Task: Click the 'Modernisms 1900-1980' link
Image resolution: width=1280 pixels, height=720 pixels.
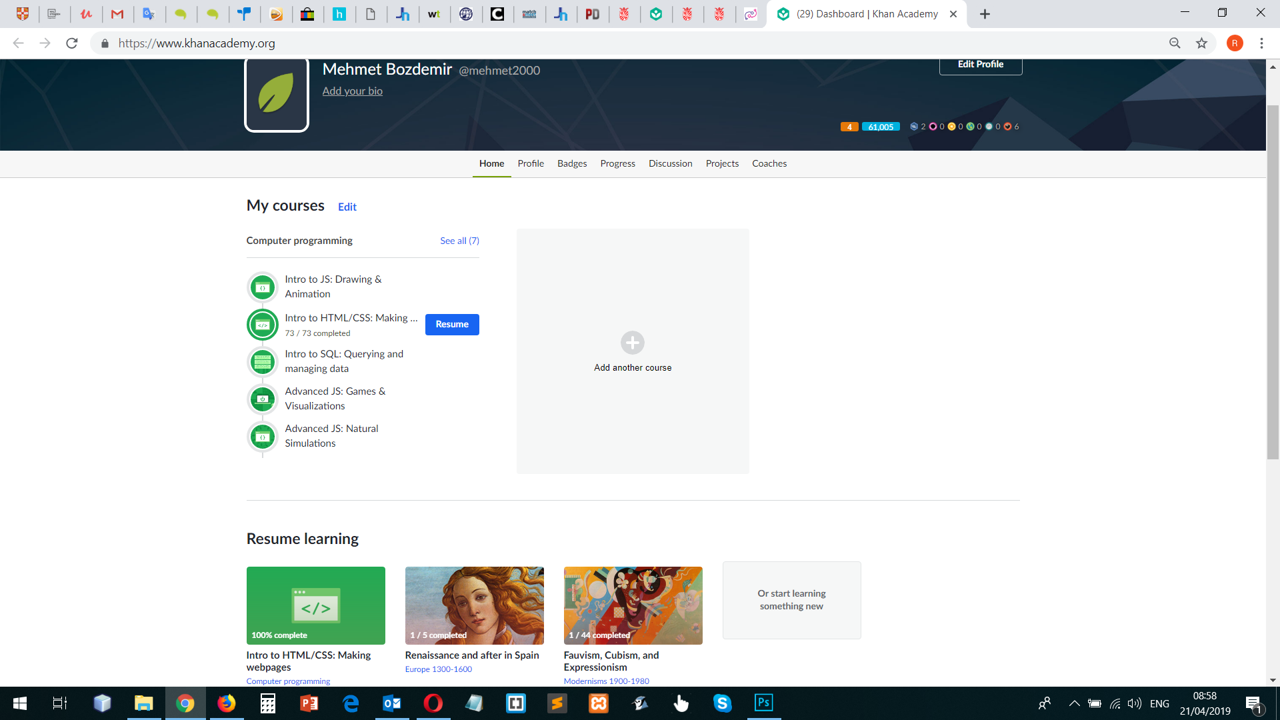Action: 606,681
